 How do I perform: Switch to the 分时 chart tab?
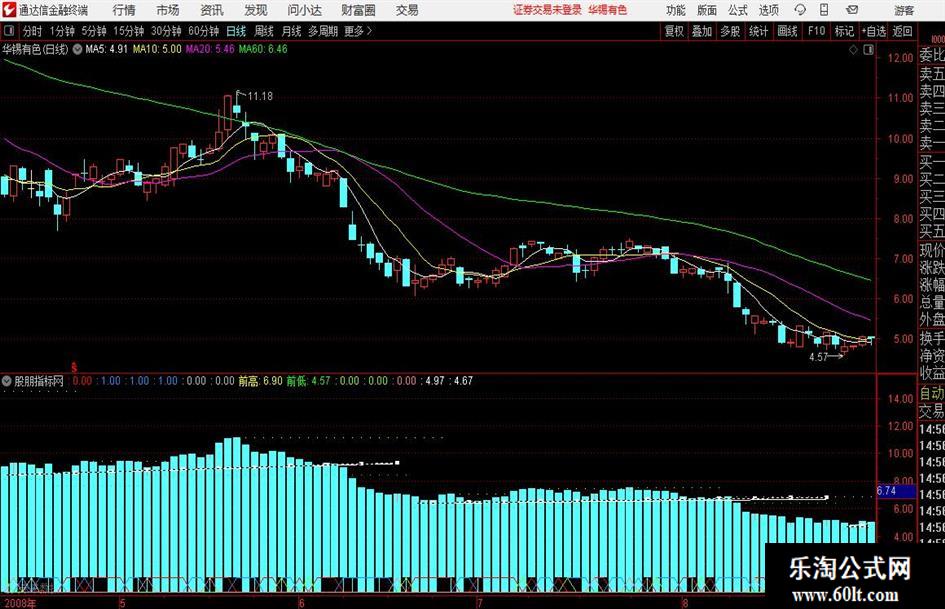[x=33, y=31]
